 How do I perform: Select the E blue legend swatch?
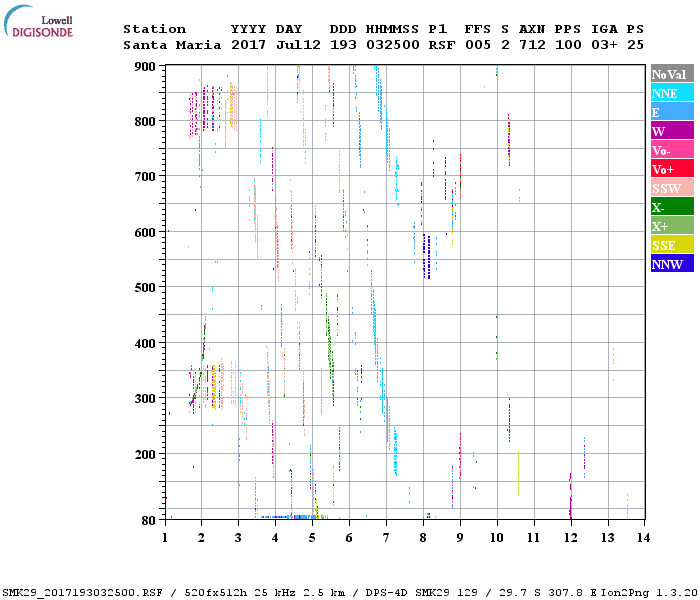(672, 112)
